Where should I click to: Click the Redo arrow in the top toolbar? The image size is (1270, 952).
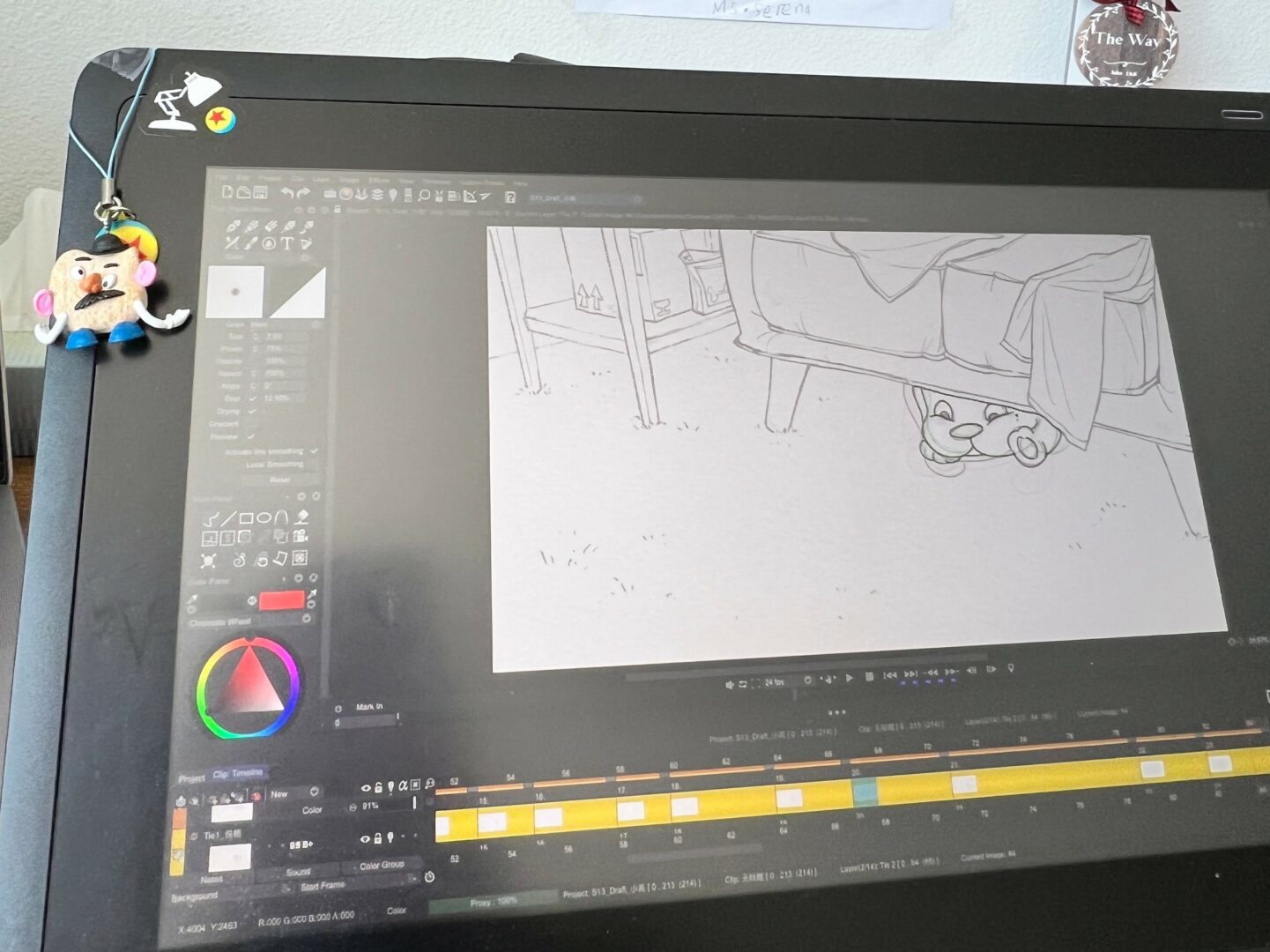pyautogui.click(x=304, y=193)
